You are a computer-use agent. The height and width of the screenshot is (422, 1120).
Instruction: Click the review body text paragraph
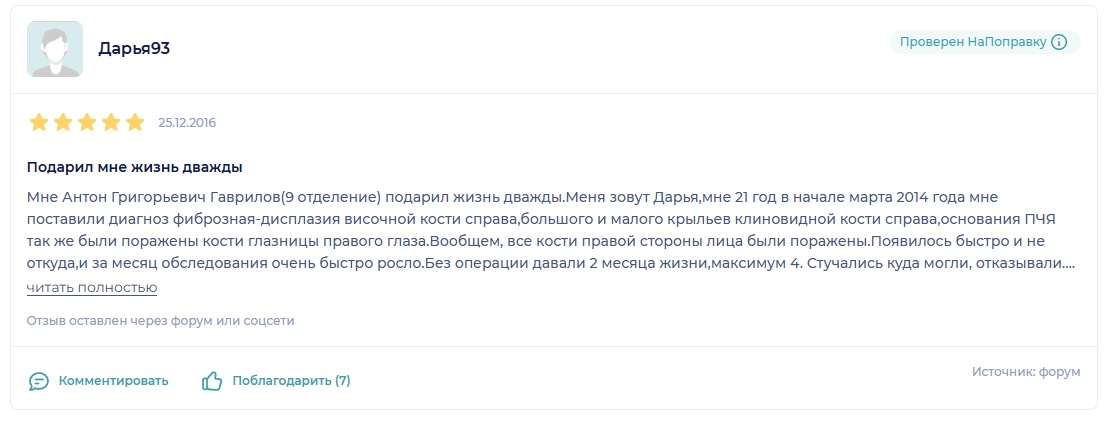pos(550,232)
